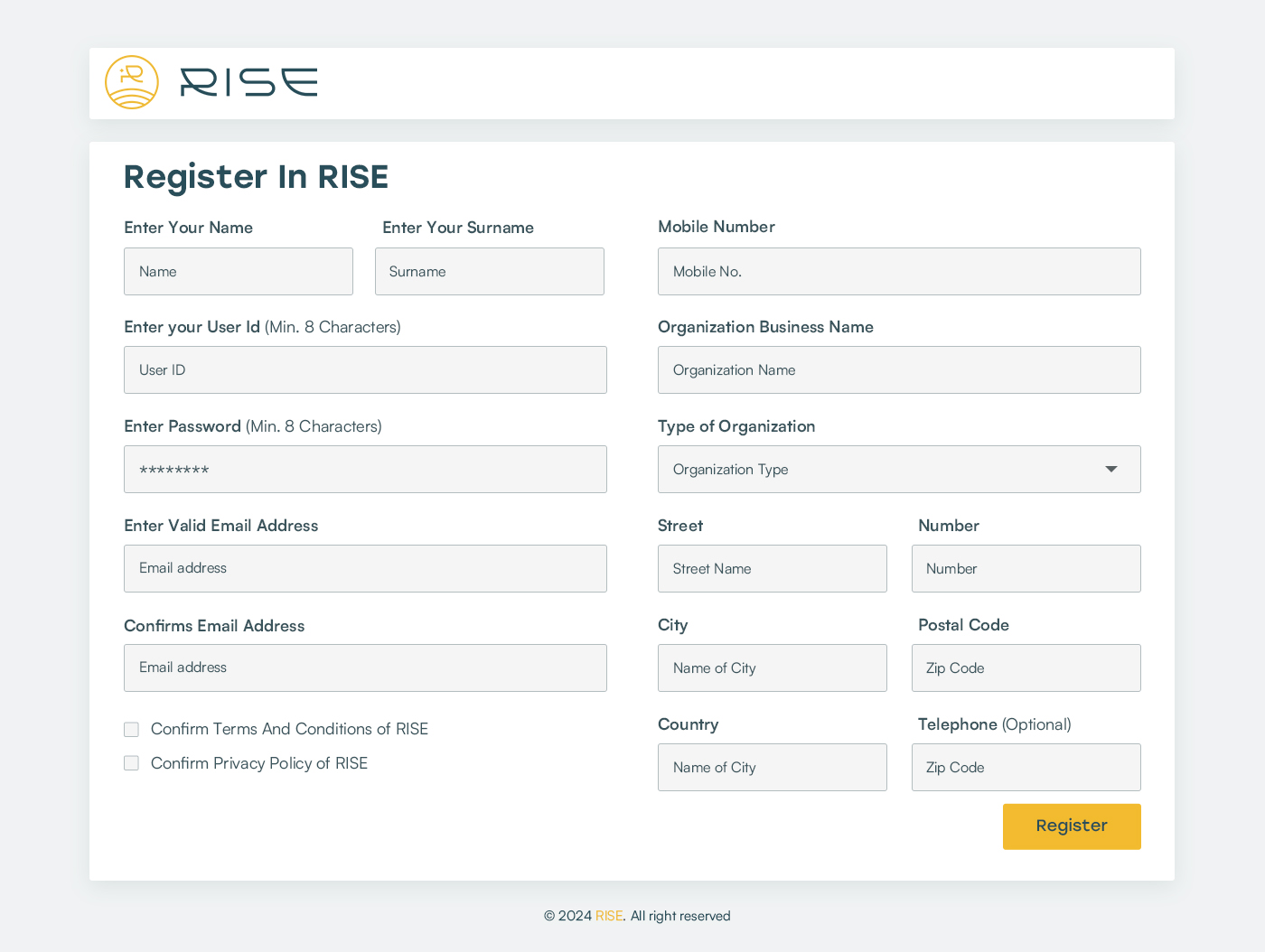This screenshot has width=1265, height=952.
Task: Click the Mobile No. input box
Action: coord(899,272)
